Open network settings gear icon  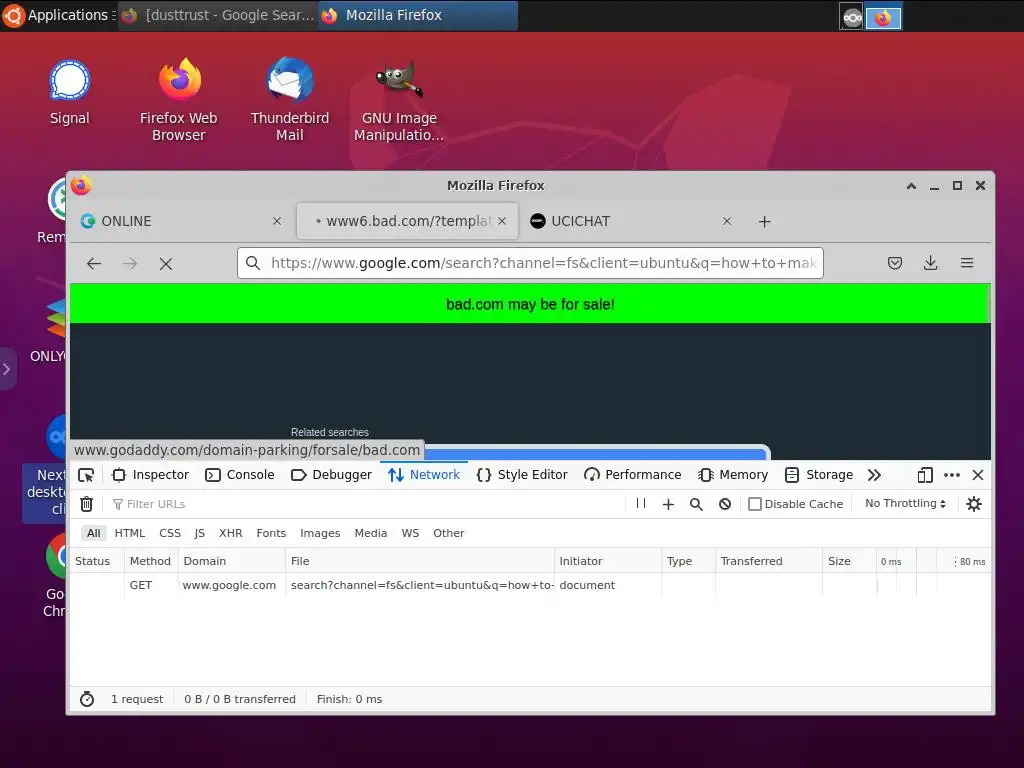coord(974,504)
